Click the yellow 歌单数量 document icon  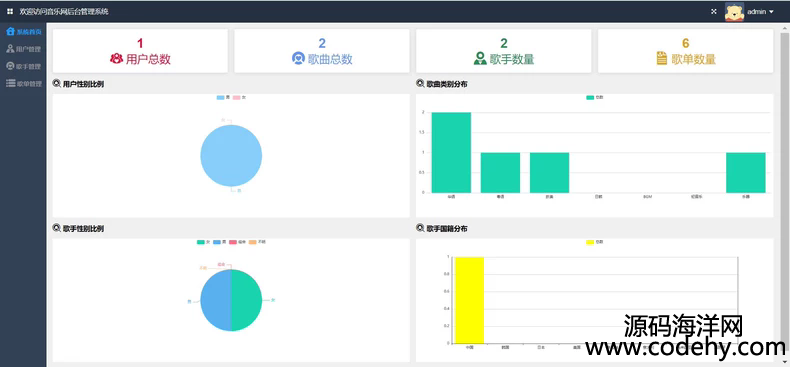(x=662, y=58)
